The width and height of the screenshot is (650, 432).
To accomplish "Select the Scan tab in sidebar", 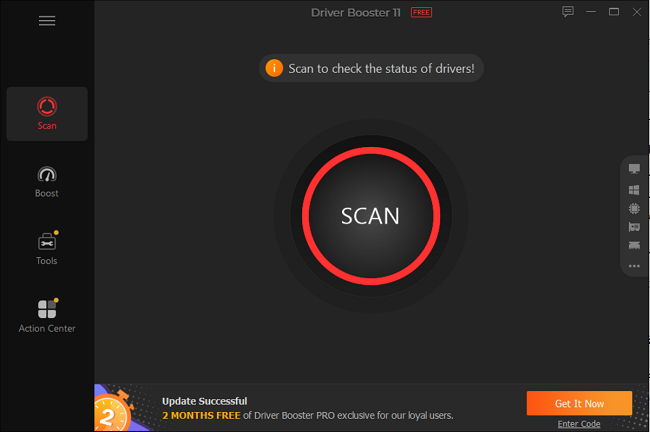I will pos(47,114).
